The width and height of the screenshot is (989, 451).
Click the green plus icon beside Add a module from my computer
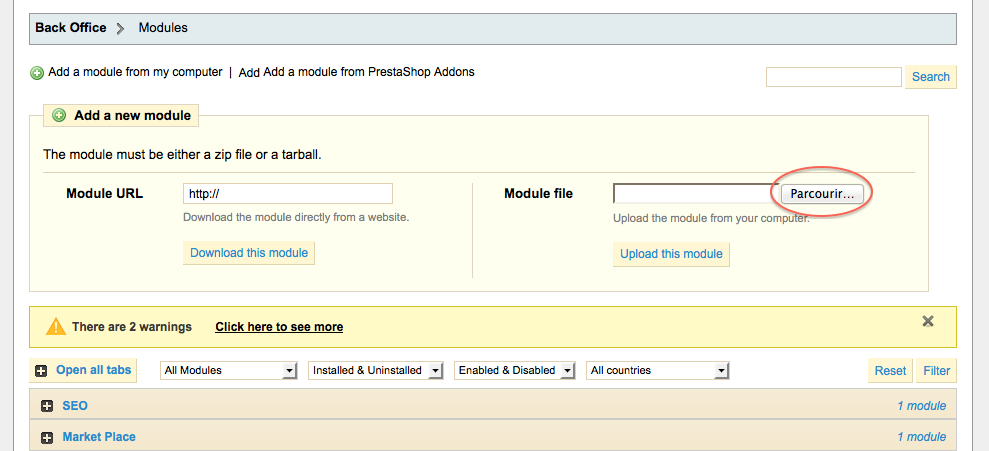(37, 73)
